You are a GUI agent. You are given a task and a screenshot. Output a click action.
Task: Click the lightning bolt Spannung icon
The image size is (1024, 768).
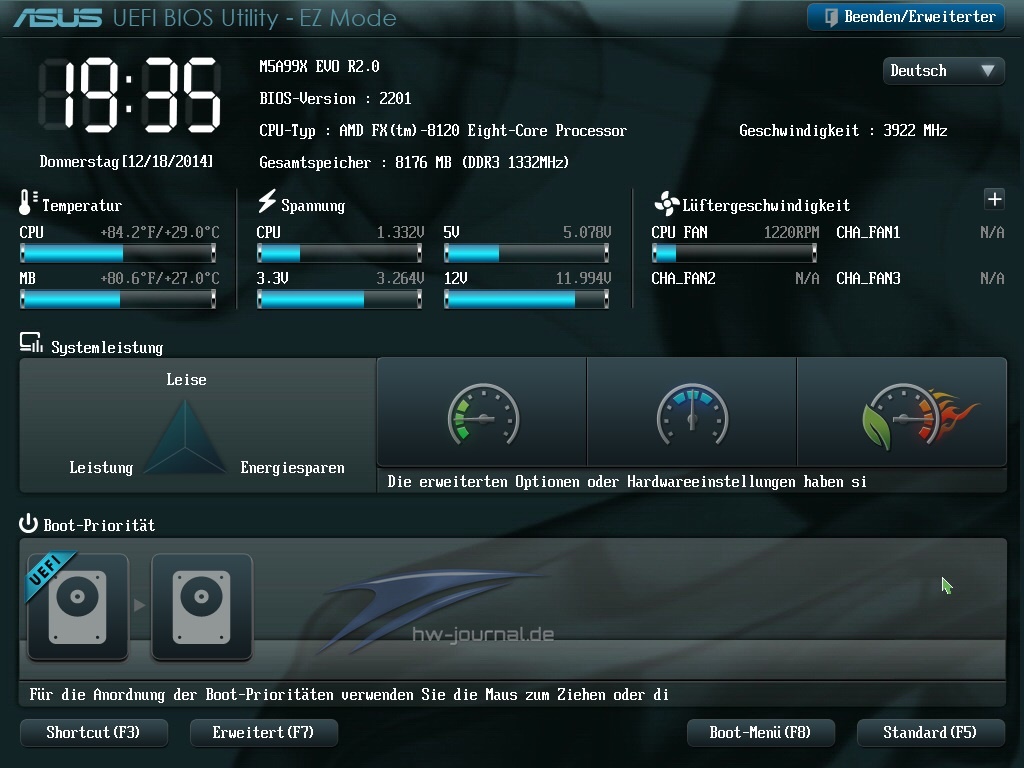pyautogui.click(x=266, y=202)
